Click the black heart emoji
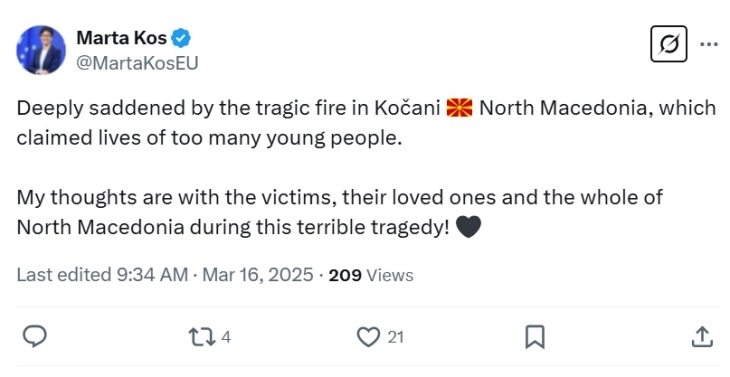The height and width of the screenshot is (377, 730). (x=468, y=227)
